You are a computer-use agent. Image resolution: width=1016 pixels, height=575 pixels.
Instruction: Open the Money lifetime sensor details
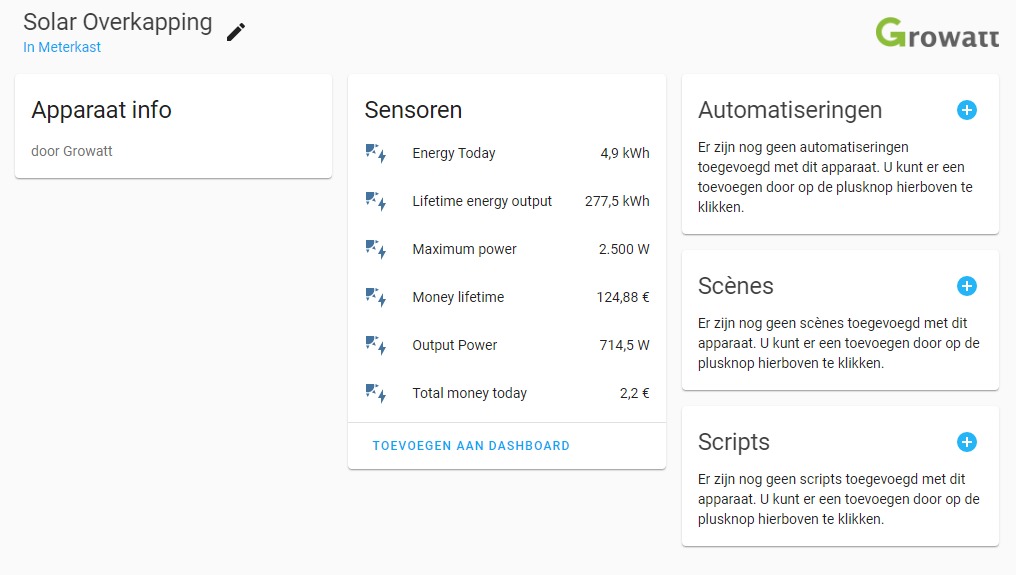pyautogui.click(x=507, y=298)
